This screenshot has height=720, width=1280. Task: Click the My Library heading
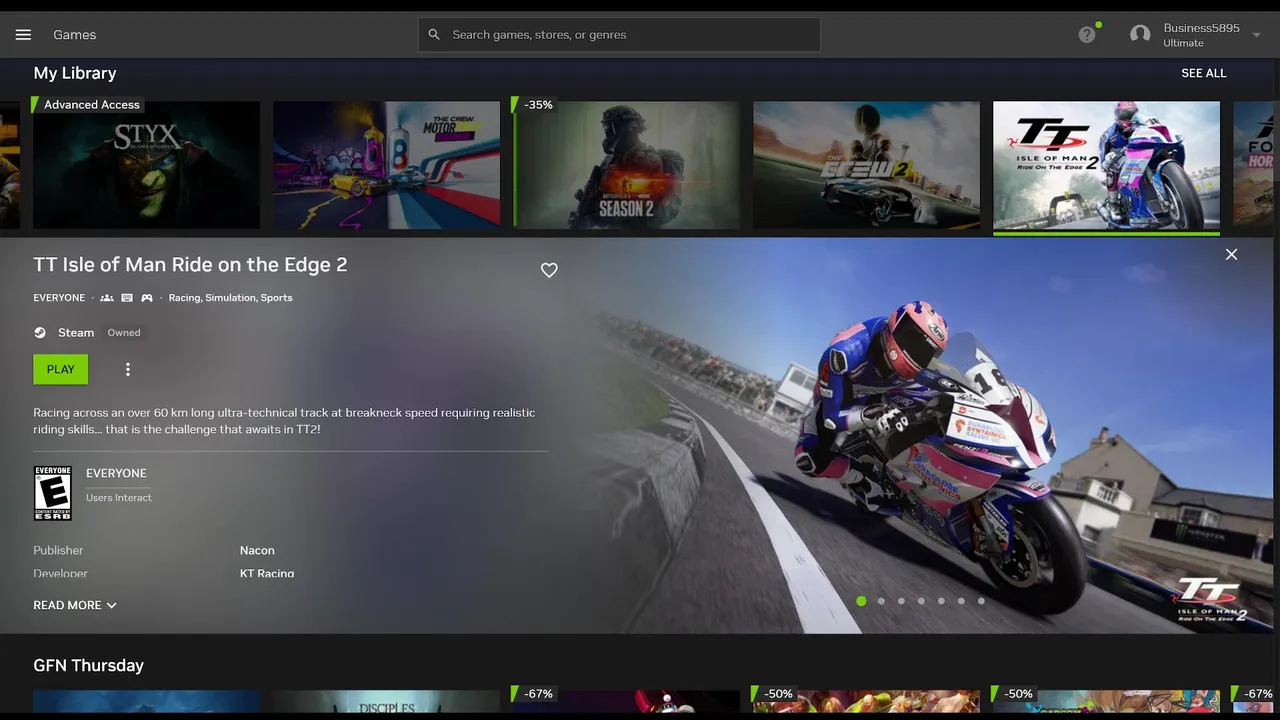75,73
